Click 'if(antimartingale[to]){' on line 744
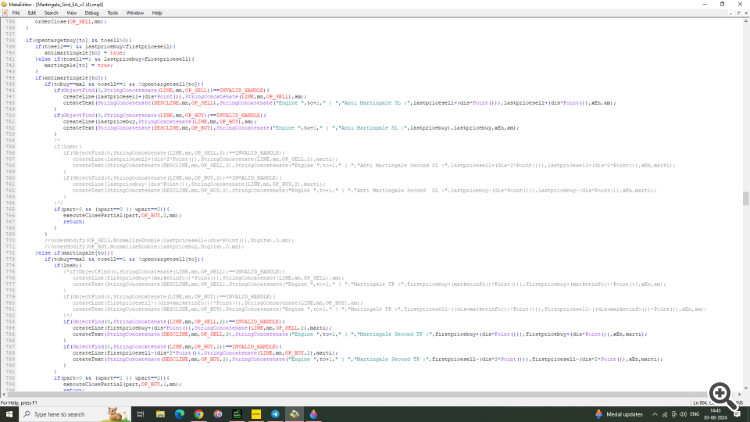 (71, 78)
